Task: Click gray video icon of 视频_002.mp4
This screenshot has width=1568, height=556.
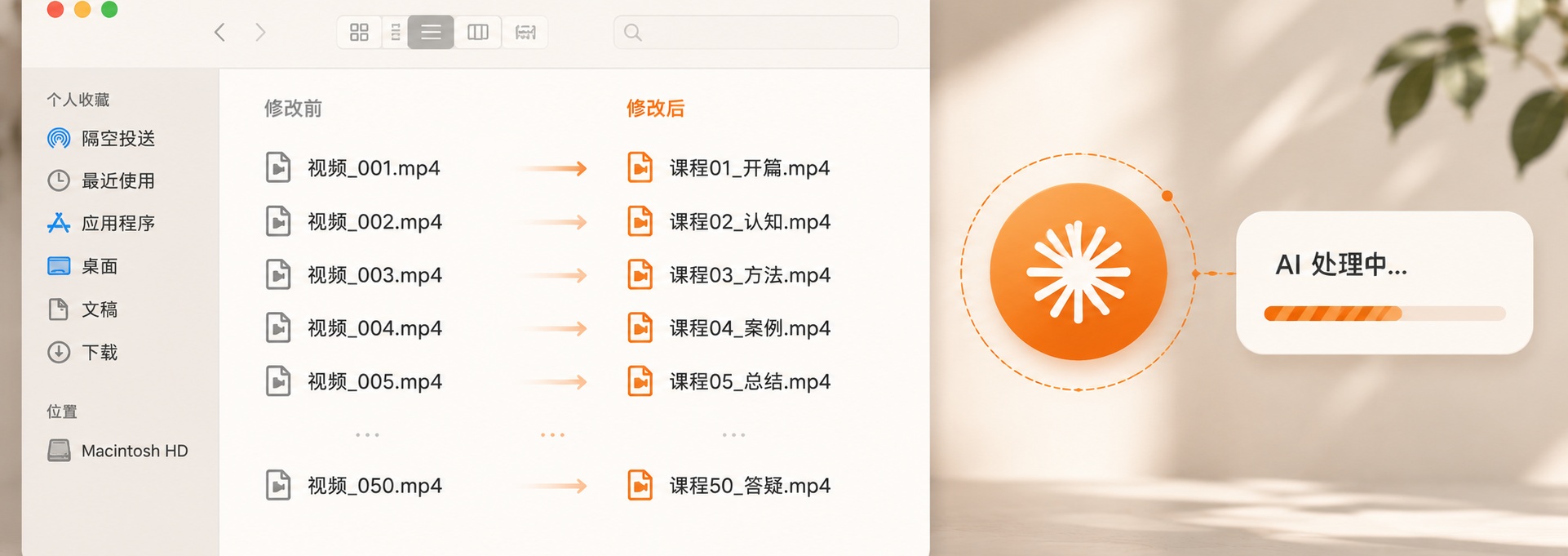Action: point(278,221)
